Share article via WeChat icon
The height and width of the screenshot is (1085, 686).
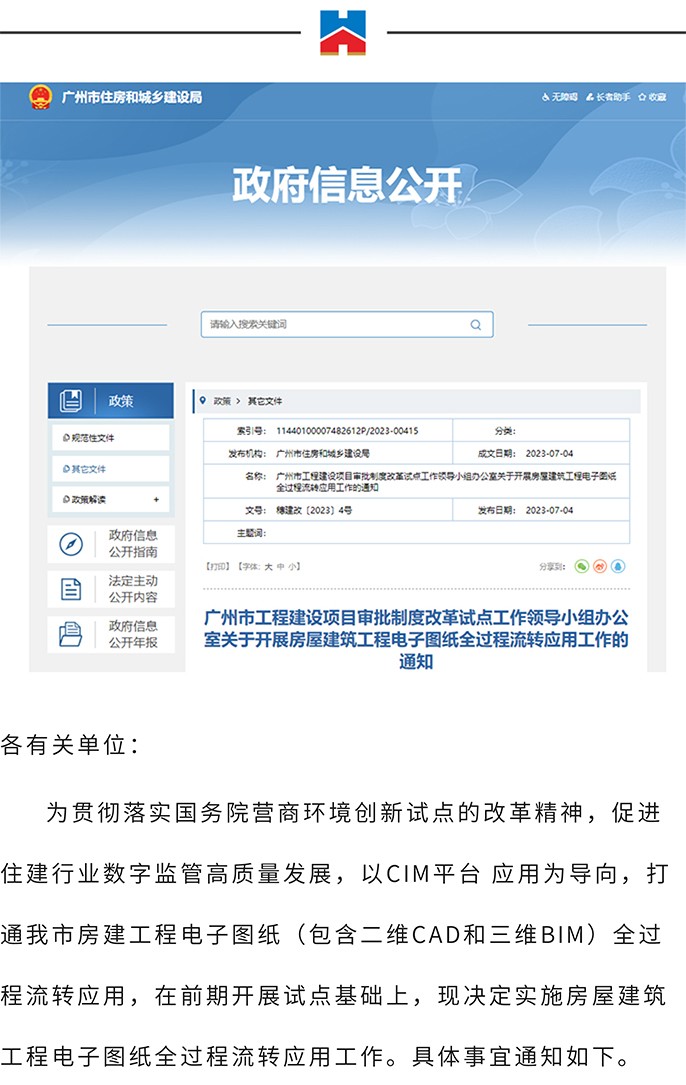(x=582, y=566)
